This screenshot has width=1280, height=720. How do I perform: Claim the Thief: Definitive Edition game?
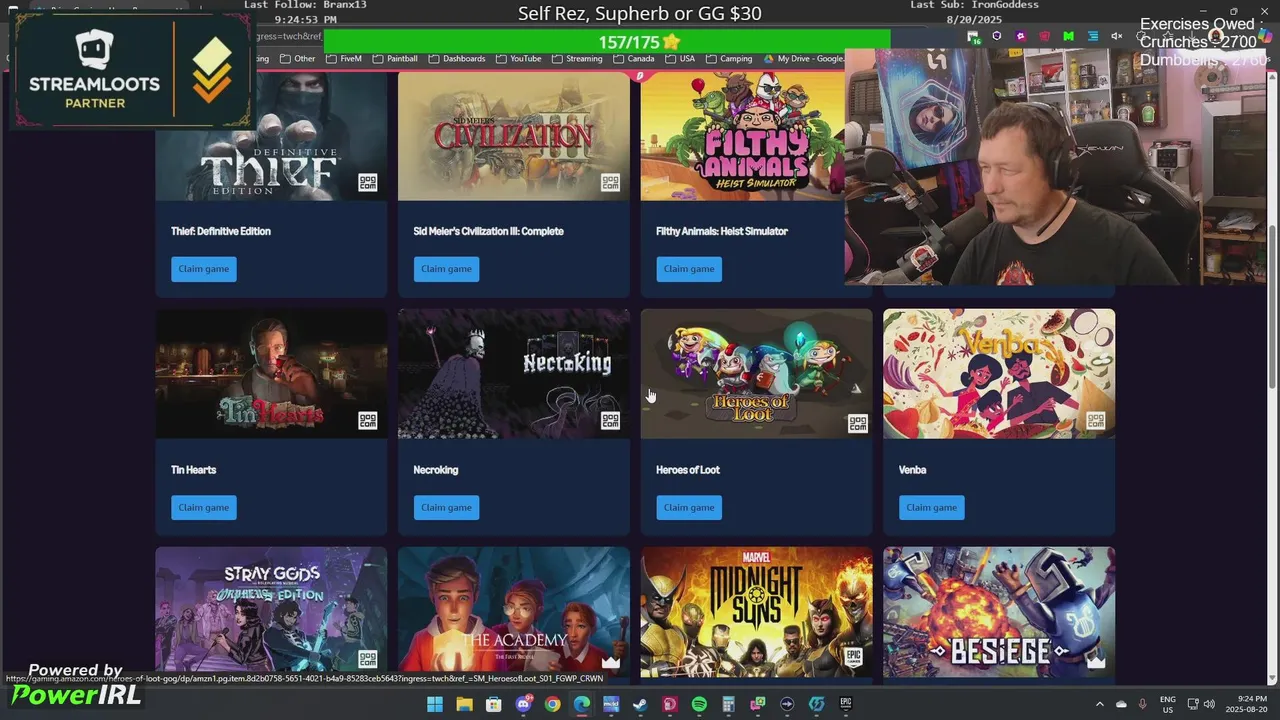coord(204,268)
